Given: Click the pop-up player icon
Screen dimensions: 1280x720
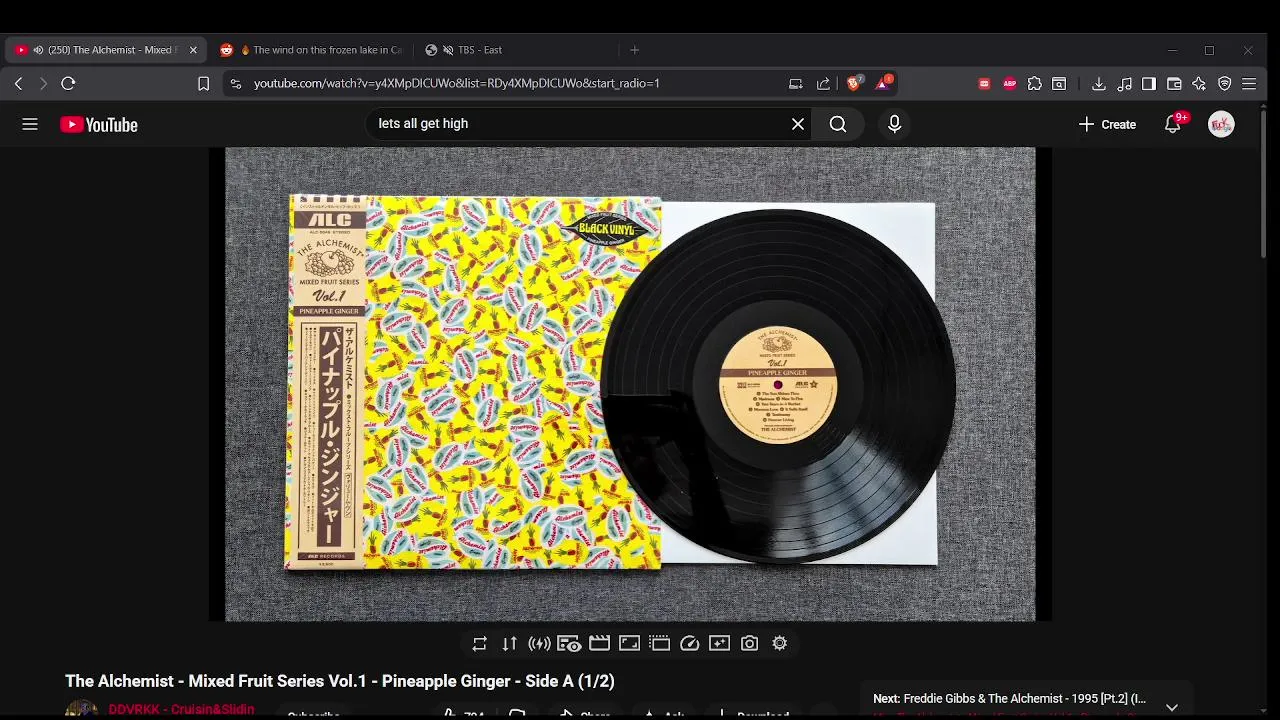Looking at the screenshot, I should [659, 644].
